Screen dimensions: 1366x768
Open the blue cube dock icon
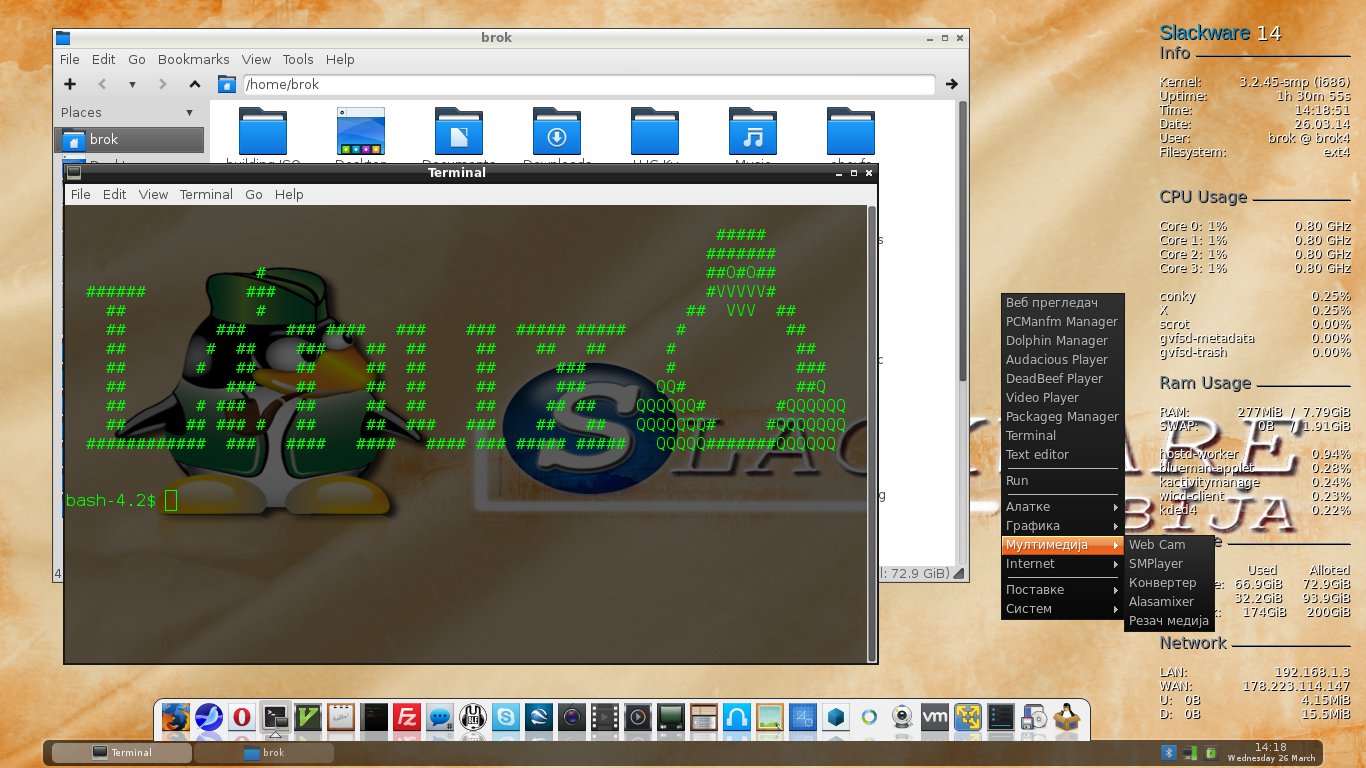pos(836,717)
